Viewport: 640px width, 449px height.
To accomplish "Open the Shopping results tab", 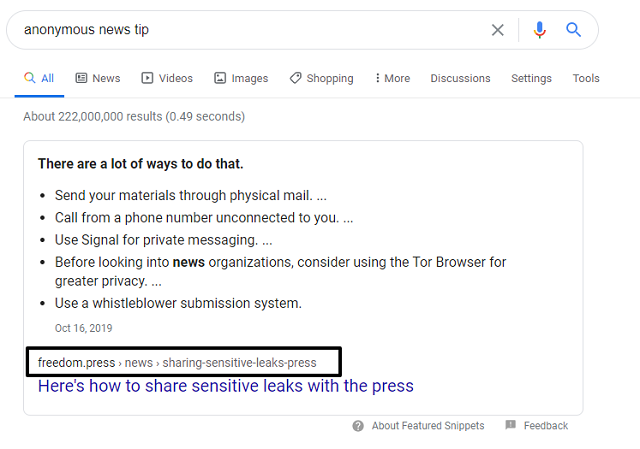I will [x=329, y=78].
